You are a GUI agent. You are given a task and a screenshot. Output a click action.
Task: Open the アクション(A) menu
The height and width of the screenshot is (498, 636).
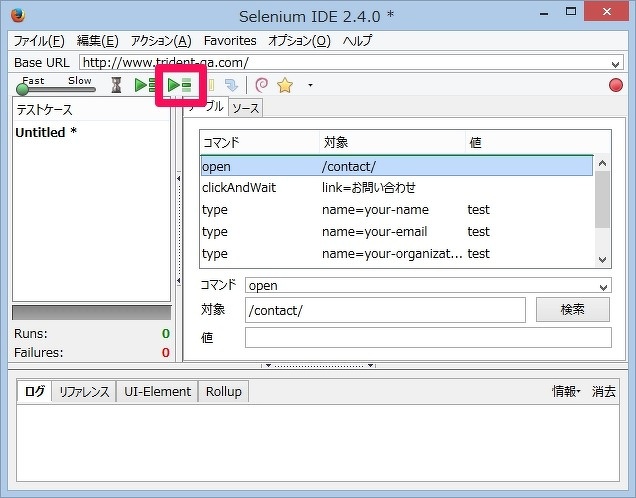(161, 40)
